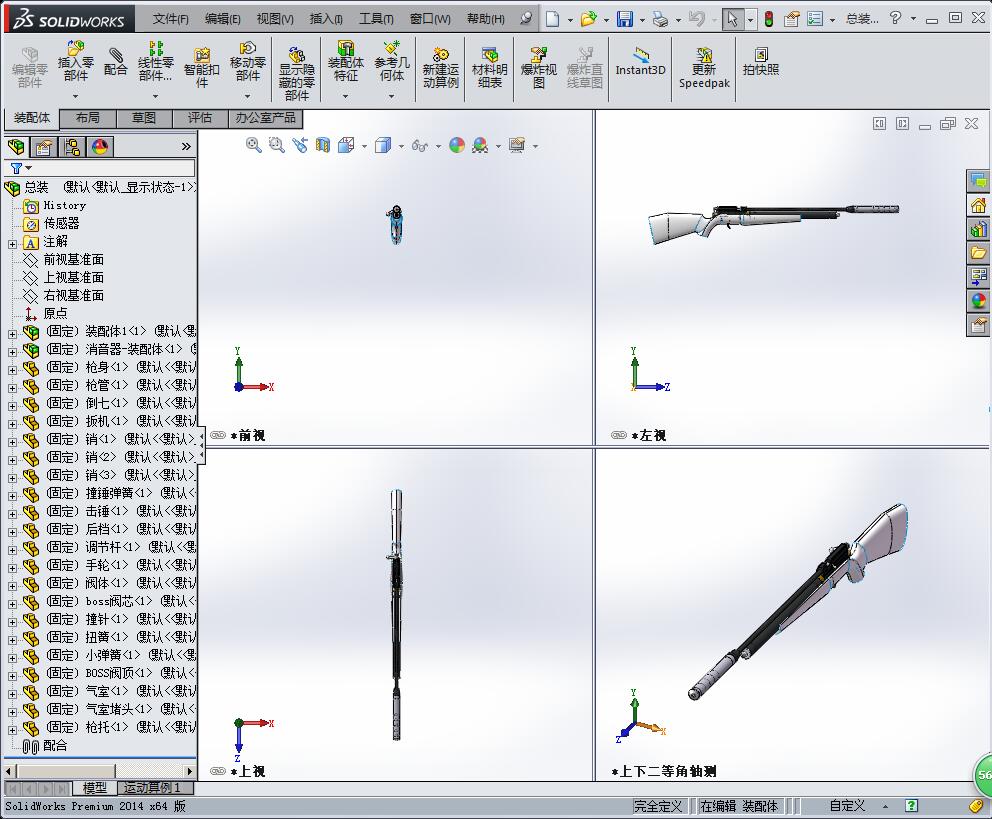Click Show Hidden Components (显示隐藏的零部件)
The width and height of the screenshot is (992, 819).
297,73
